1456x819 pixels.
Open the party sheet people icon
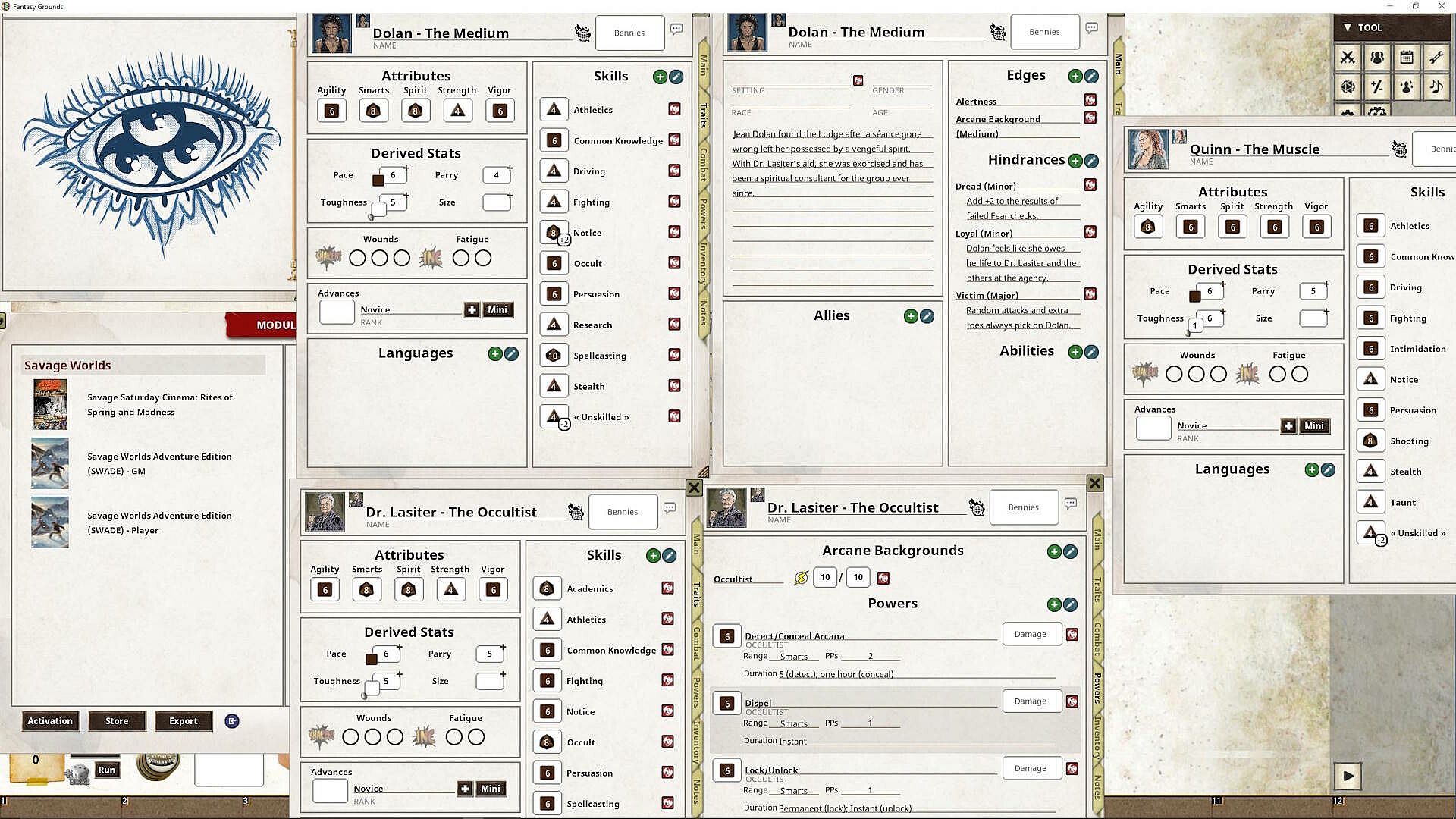[1377, 58]
